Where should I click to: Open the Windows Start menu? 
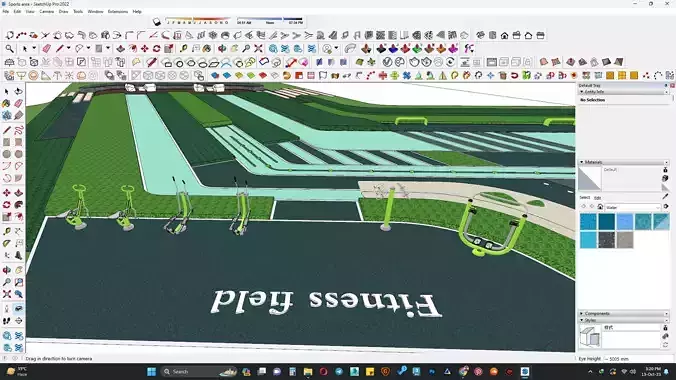click(151, 372)
